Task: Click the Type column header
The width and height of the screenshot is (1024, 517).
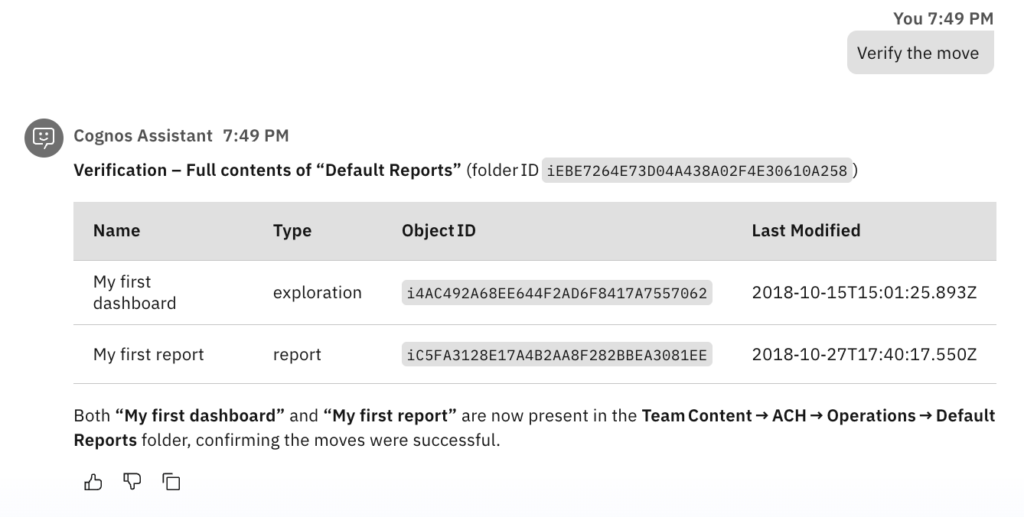Action: (292, 231)
